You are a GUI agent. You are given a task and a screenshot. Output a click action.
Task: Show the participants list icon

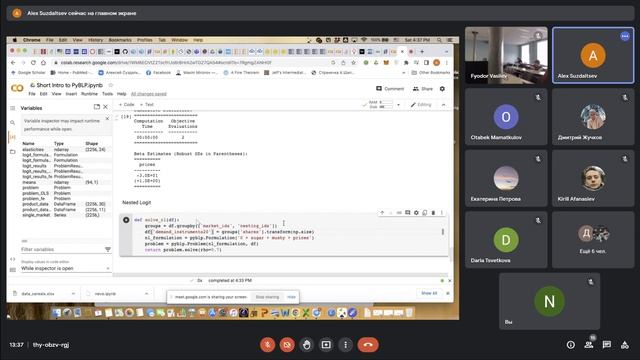(x=589, y=345)
